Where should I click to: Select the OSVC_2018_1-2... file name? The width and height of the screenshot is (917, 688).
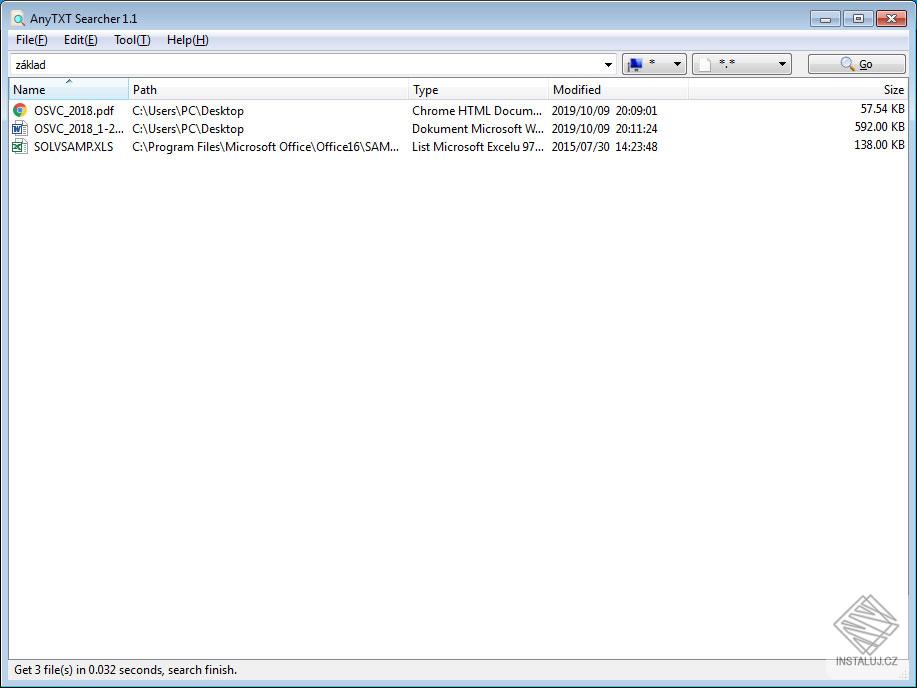click(78, 129)
